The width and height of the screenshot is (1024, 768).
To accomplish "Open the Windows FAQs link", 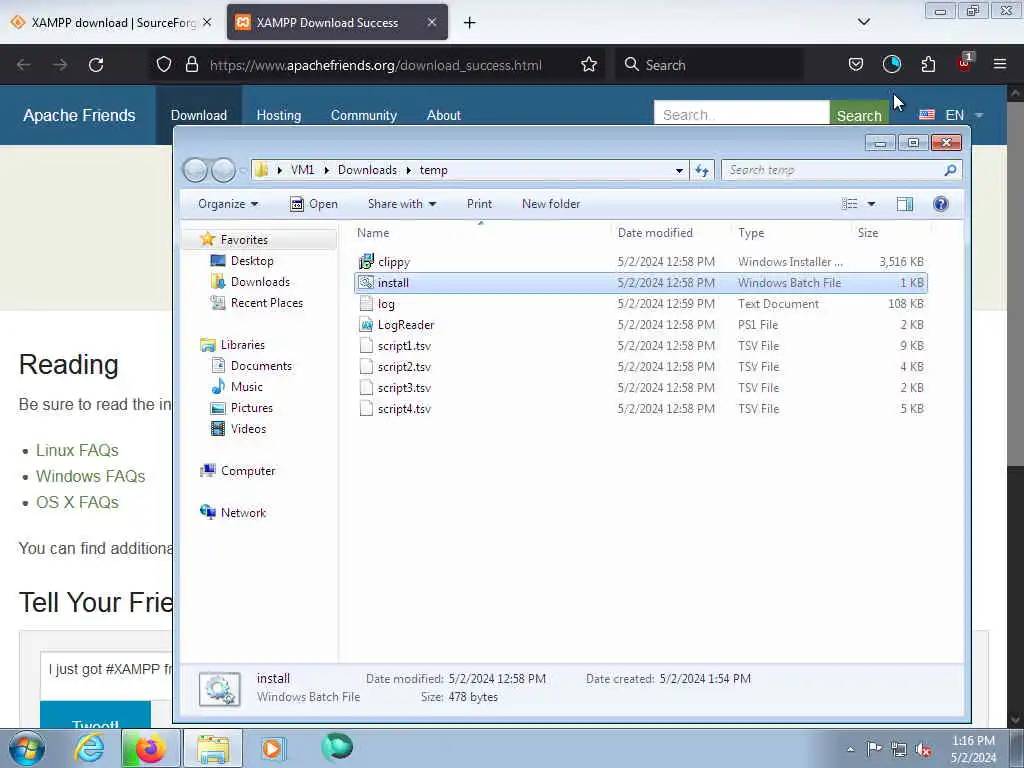I will pyautogui.click(x=90, y=476).
